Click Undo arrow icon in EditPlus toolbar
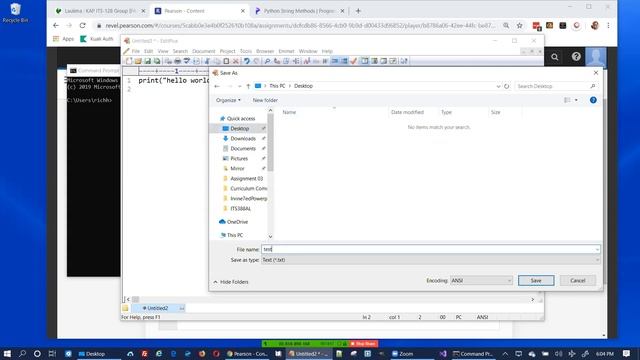The width and height of the screenshot is (640, 360). pos(247,61)
